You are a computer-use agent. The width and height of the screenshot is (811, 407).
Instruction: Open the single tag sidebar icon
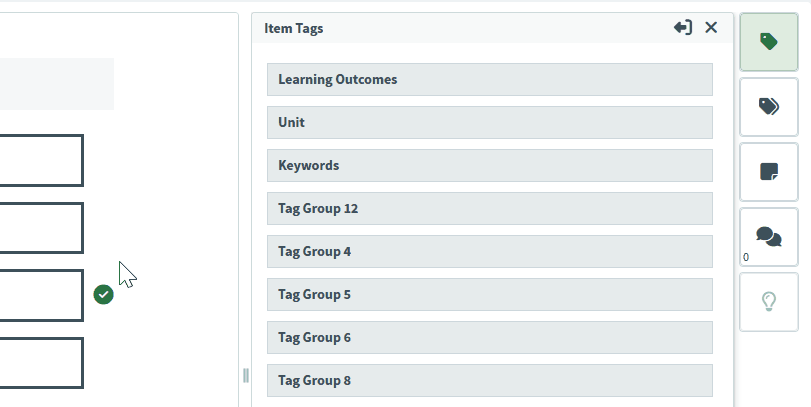pyautogui.click(x=768, y=42)
